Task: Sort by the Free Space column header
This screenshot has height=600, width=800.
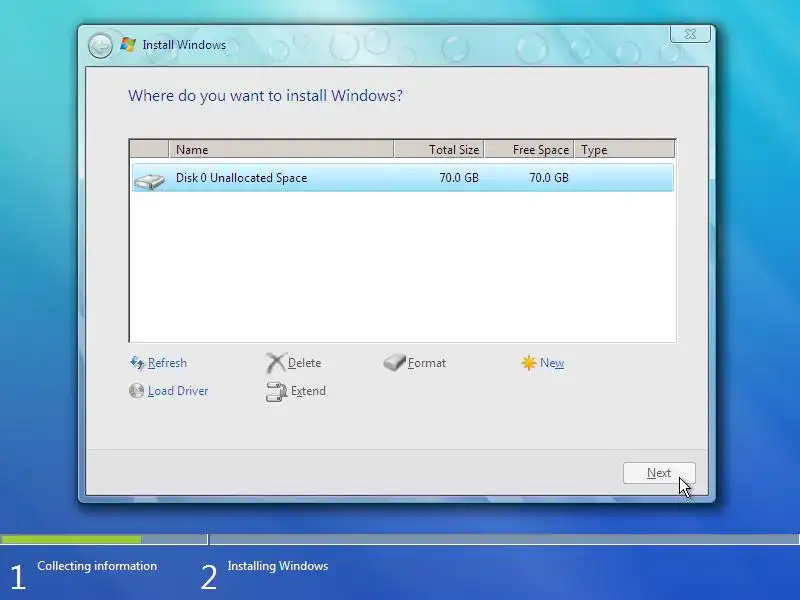Action: [530, 149]
